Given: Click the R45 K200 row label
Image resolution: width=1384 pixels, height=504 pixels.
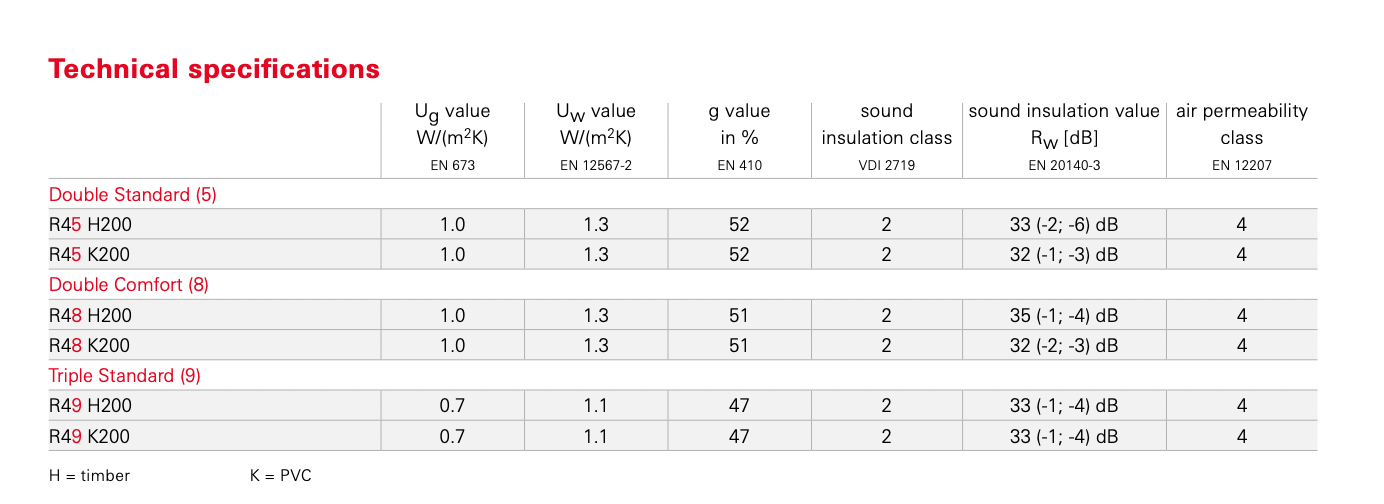Looking at the screenshot, I should click(x=90, y=255).
